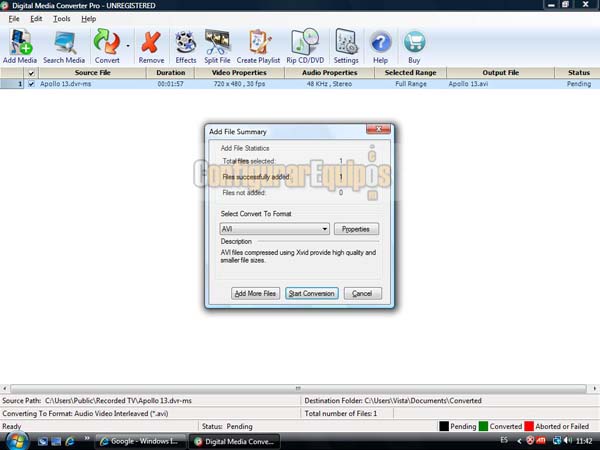Sort by Duration column header
The image size is (600, 450).
[170, 72]
